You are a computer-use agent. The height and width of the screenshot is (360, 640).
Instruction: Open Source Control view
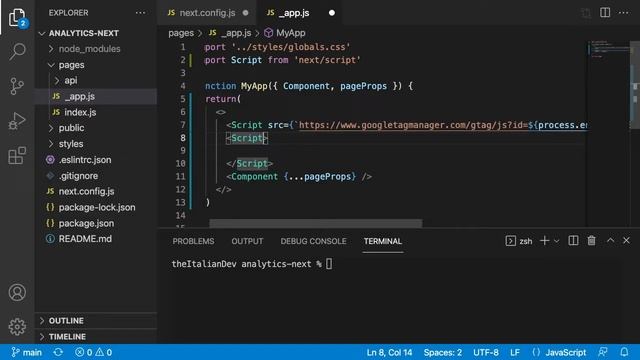point(17,87)
